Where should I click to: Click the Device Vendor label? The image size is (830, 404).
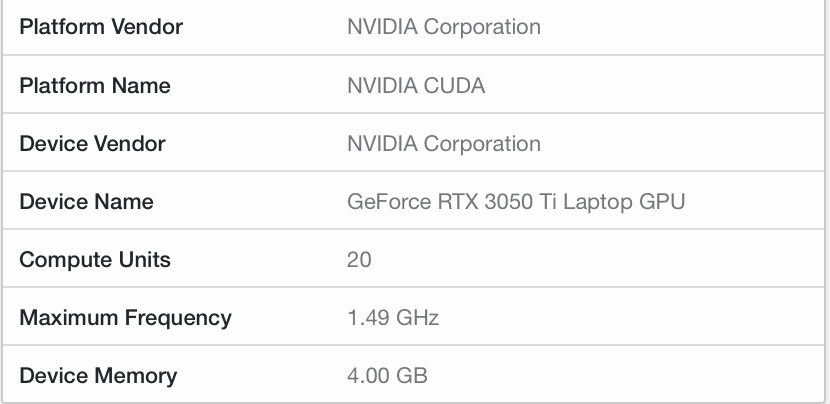pyautogui.click(x=92, y=144)
